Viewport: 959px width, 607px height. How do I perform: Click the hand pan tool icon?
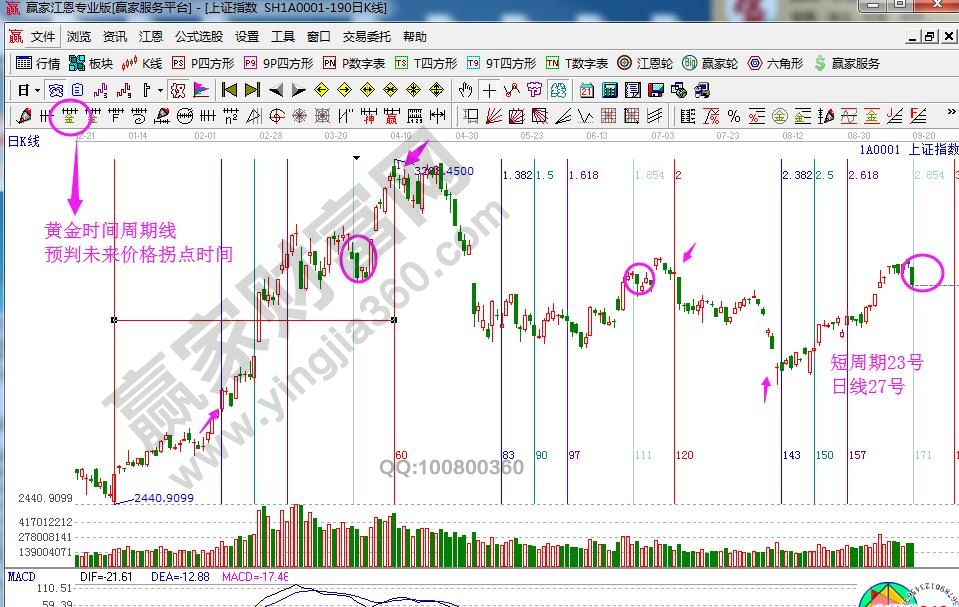tap(465, 90)
